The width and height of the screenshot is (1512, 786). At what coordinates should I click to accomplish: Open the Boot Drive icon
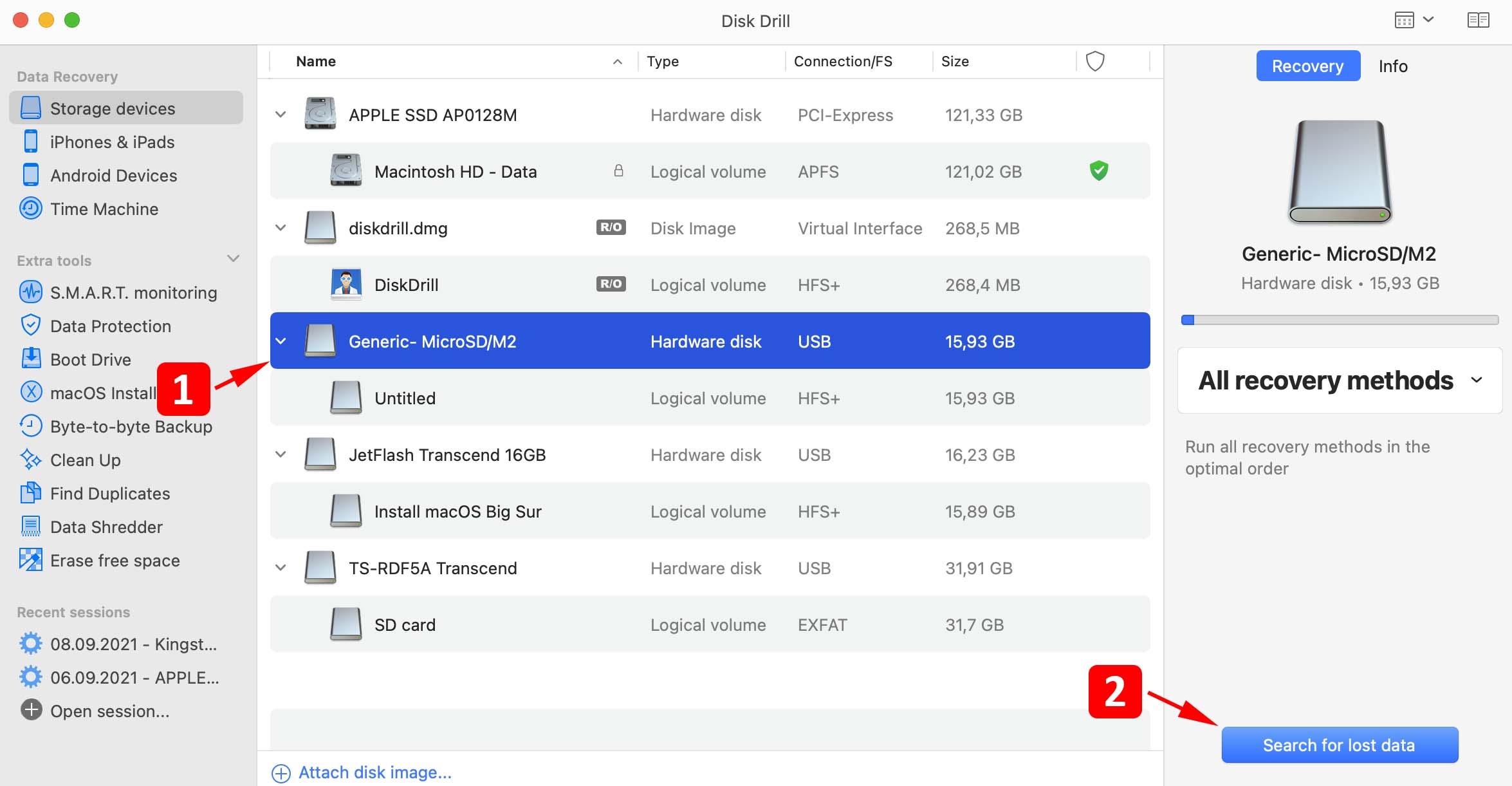coord(30,359)
